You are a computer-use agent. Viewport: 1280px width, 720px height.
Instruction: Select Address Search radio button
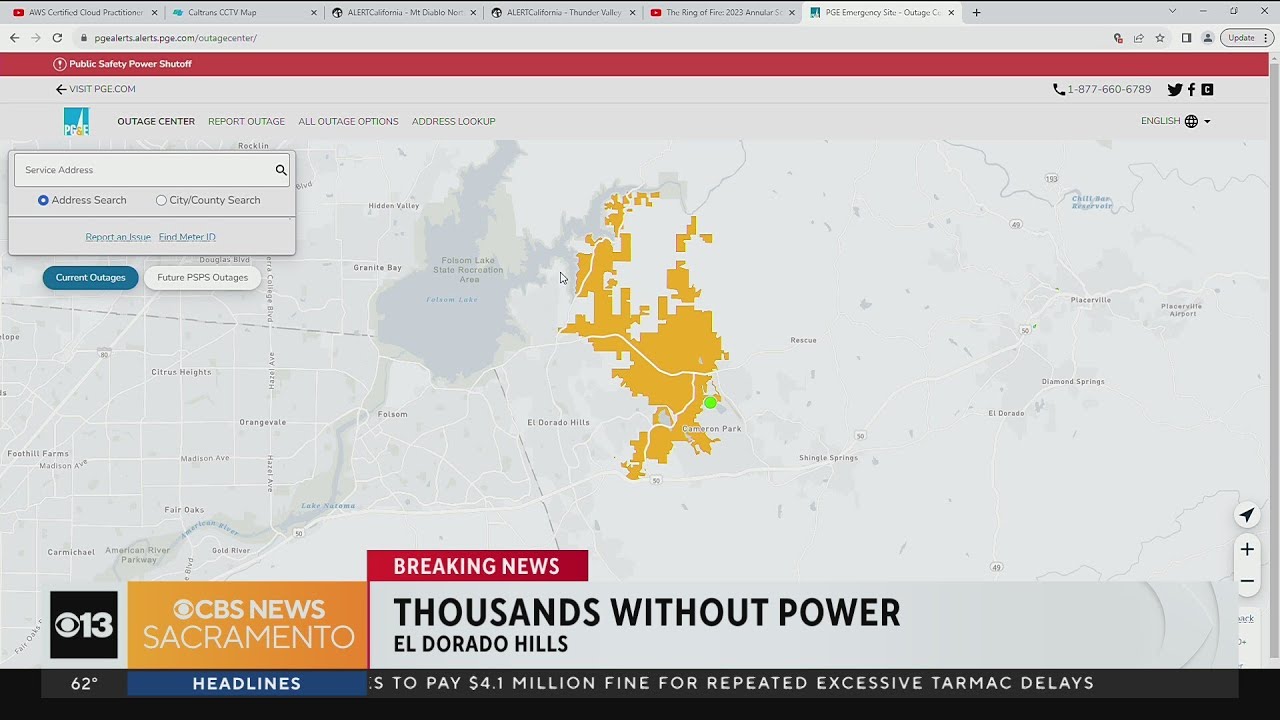43,200
